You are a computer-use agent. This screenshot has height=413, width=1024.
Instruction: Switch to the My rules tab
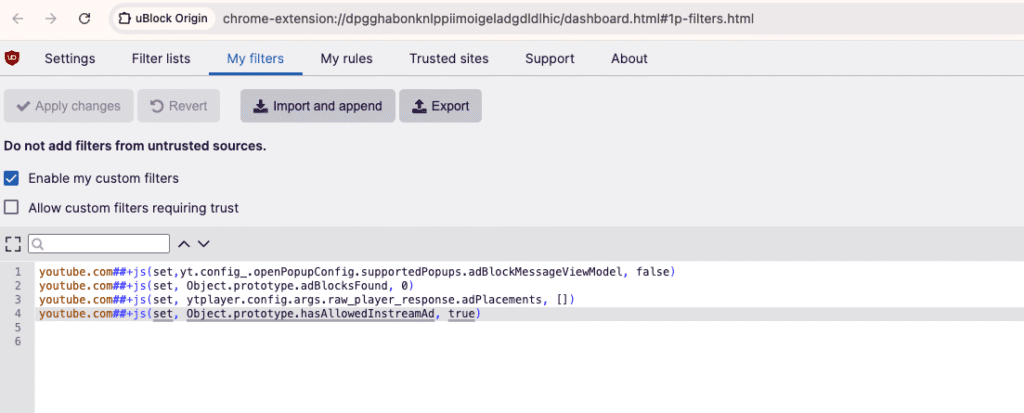[x=346, y=59]
